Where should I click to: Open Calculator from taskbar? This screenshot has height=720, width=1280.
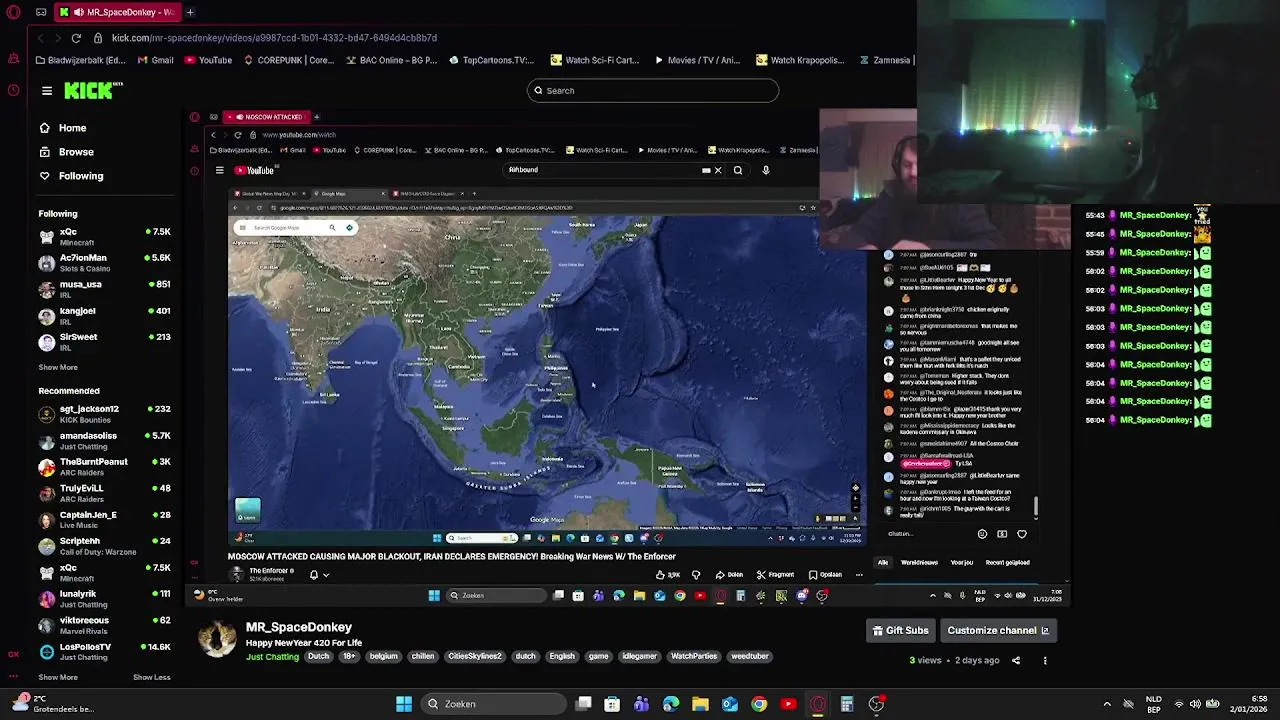tap(847, 704)
